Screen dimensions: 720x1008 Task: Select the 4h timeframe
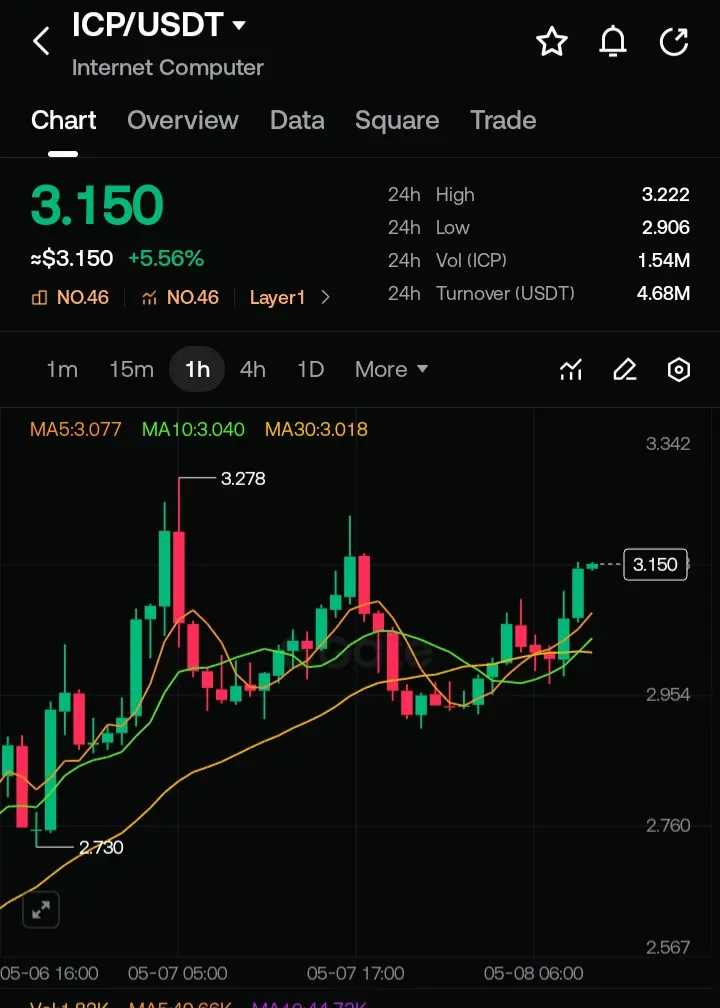pyautogui.click(x=252, y=370)
